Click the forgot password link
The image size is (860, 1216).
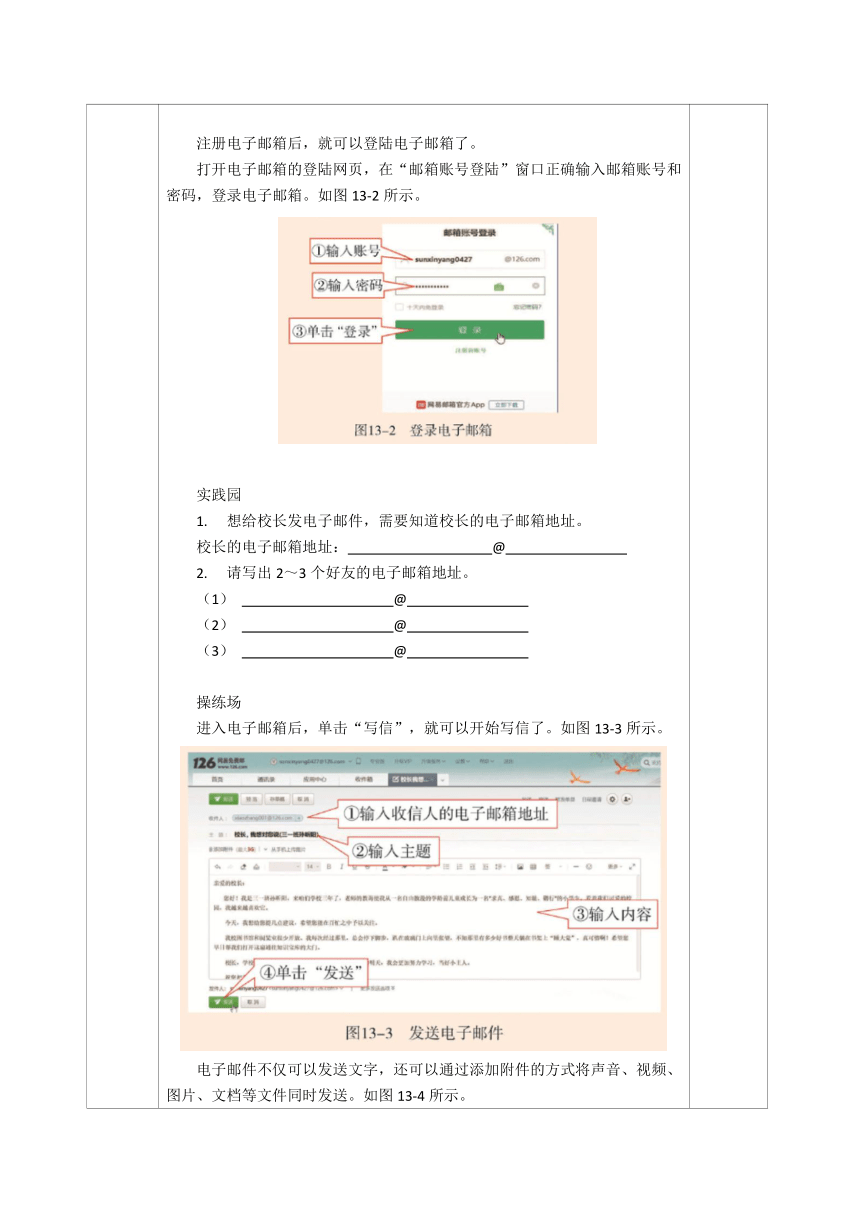pos(527,307)
